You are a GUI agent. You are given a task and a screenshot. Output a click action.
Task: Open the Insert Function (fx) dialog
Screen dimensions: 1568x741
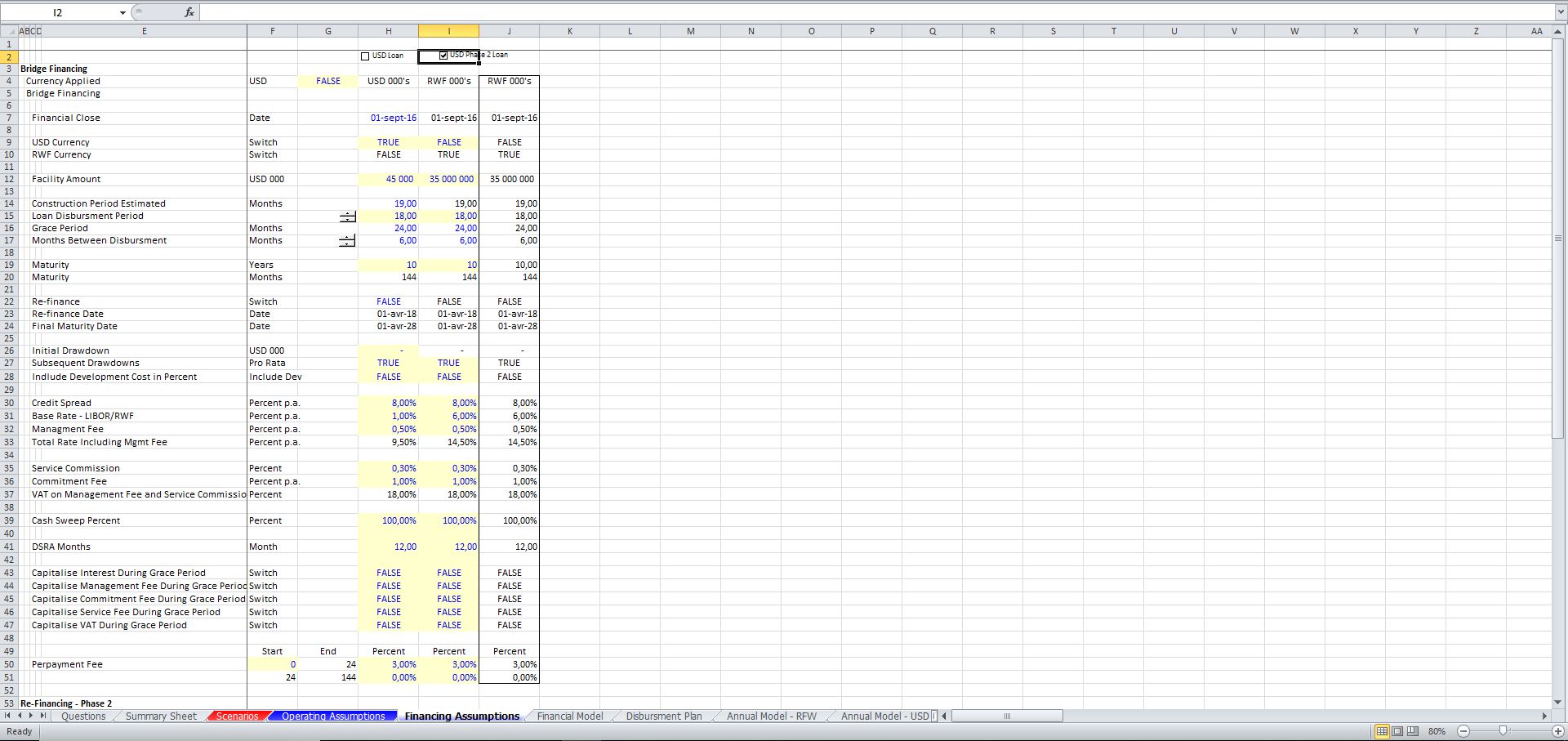click(189, 12)
